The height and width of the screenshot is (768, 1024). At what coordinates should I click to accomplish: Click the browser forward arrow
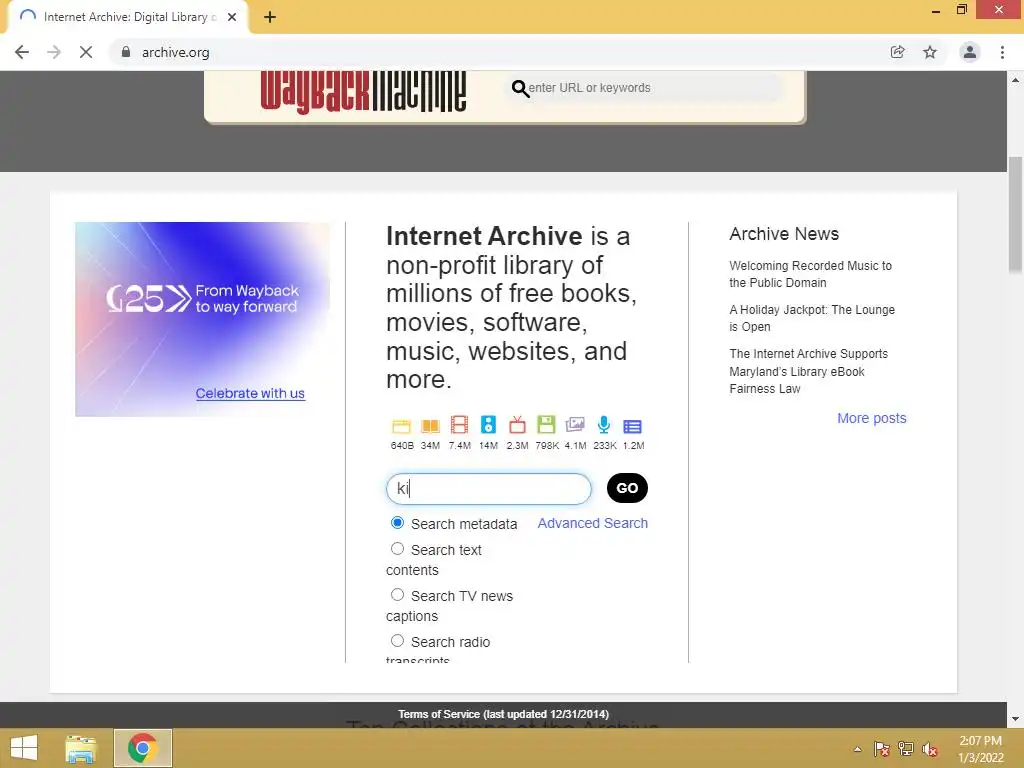(x=54, y=52)
